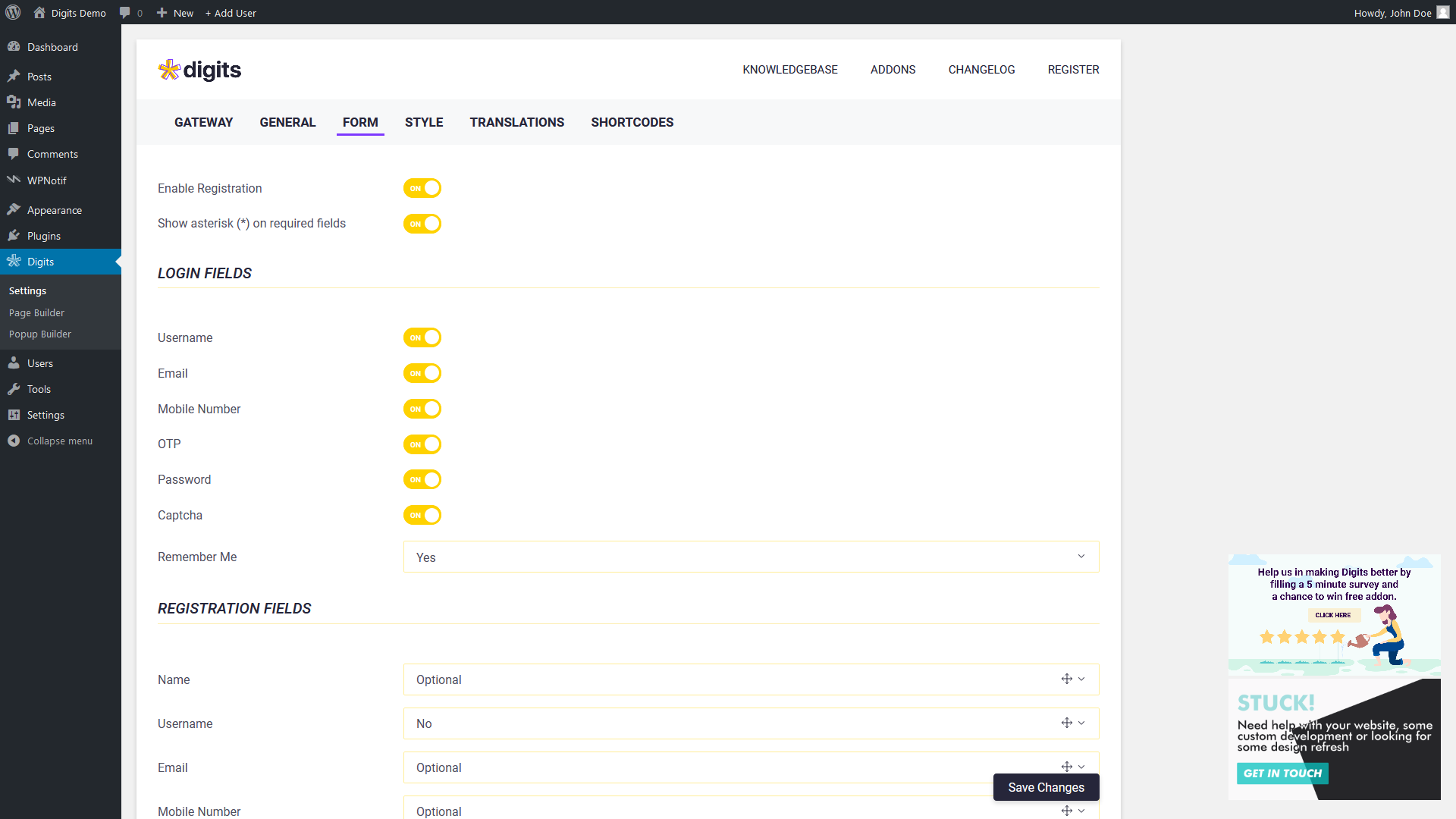Select the FORM tab

tap(360, 122)
